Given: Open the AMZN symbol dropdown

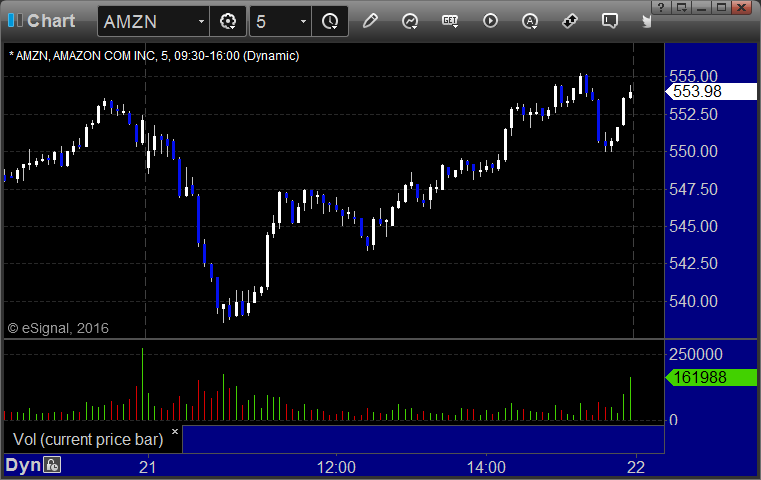Looking at the screenshot, I should click(x=201, y=21).
